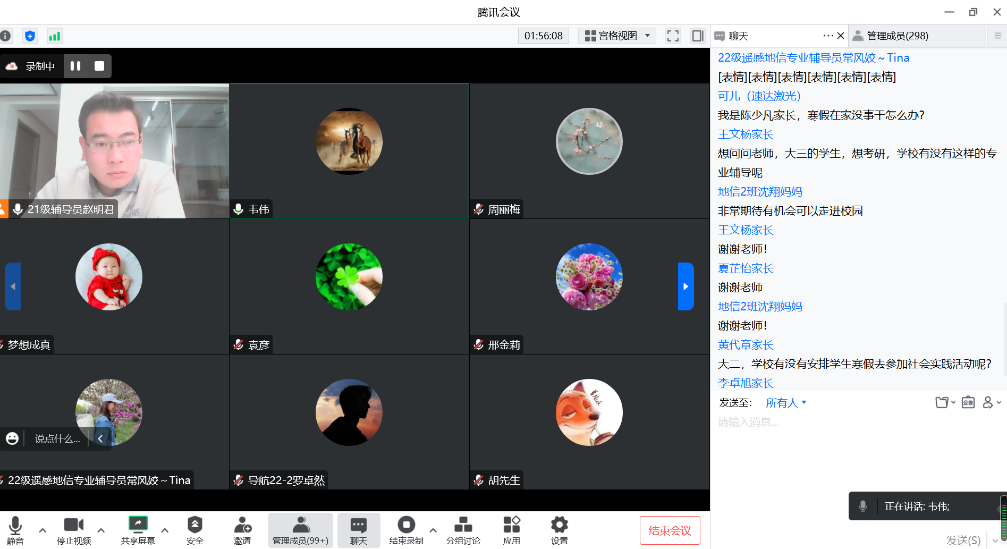Mute the microphone
The width and height of the screenshot is (1007, 549).
[x=15, y=529]
